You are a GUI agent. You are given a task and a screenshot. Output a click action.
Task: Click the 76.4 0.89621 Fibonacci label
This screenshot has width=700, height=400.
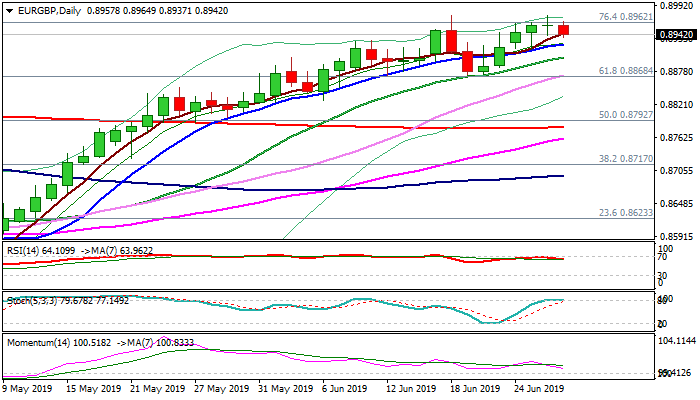pos(625,17)
